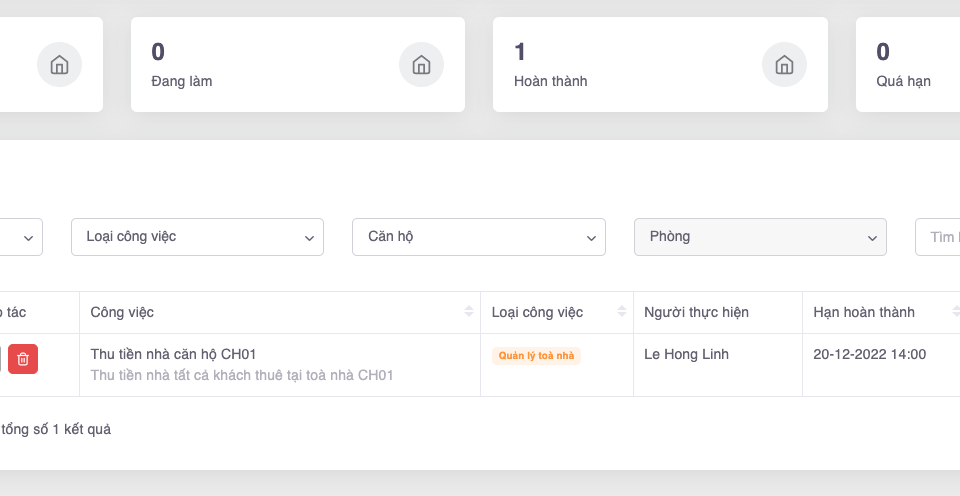Click sort arrows in Loại công việc column
The image size is (960, 496).
tap(622, 312)
